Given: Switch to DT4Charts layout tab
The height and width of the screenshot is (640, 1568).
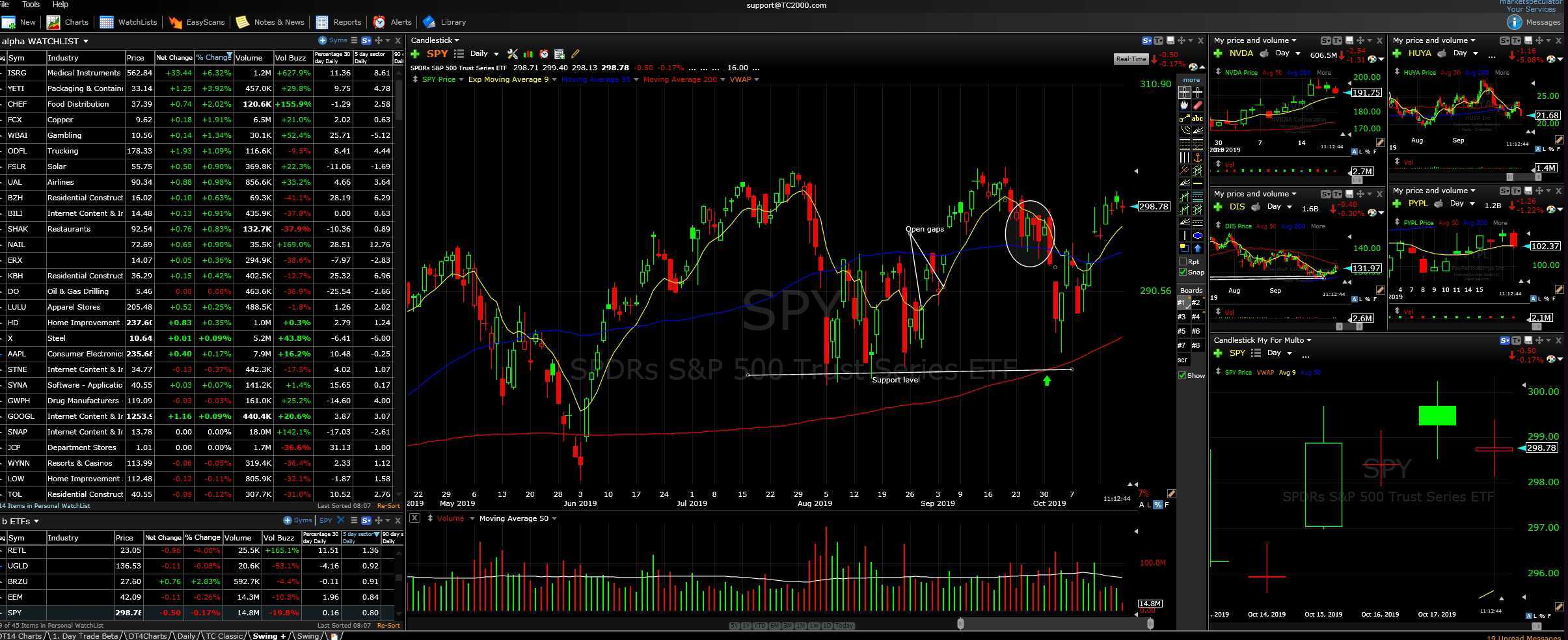Looking at the screenshot, I should coord(147,635).
